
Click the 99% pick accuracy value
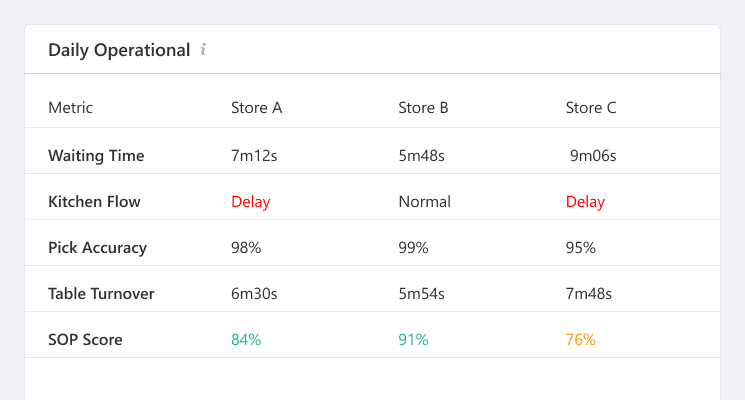coord(413,248)
